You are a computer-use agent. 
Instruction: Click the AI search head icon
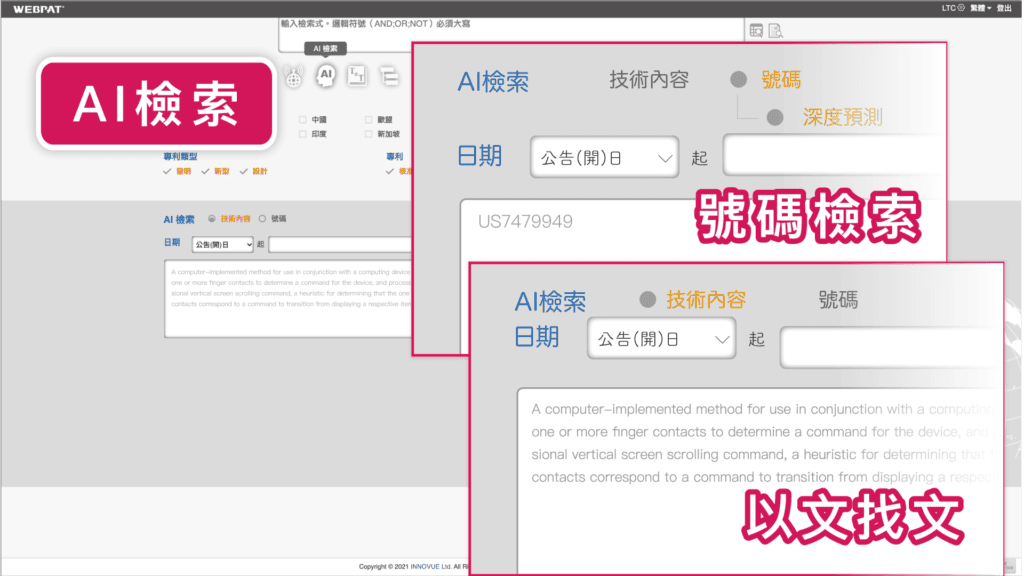[325, 75]
